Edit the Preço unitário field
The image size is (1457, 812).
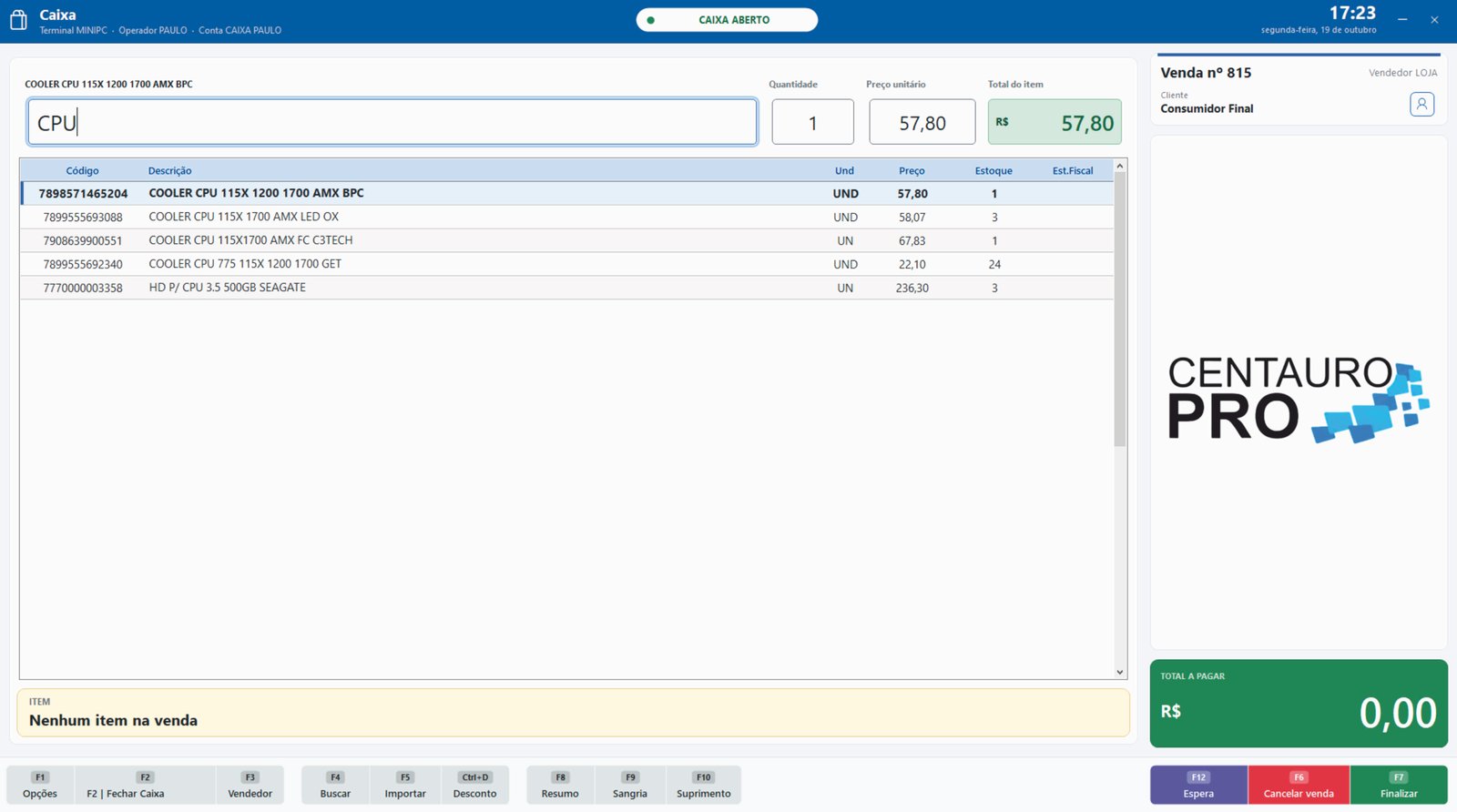[922, 122]
